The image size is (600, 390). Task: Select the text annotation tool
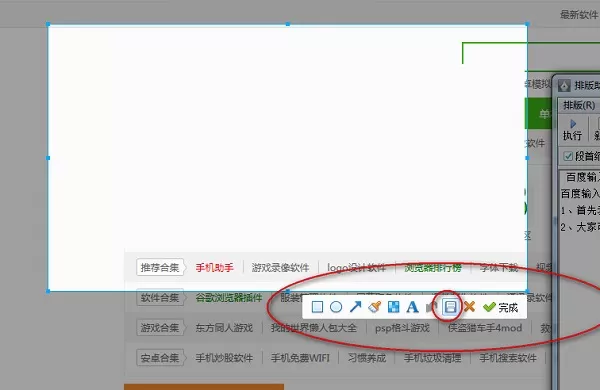412,307
